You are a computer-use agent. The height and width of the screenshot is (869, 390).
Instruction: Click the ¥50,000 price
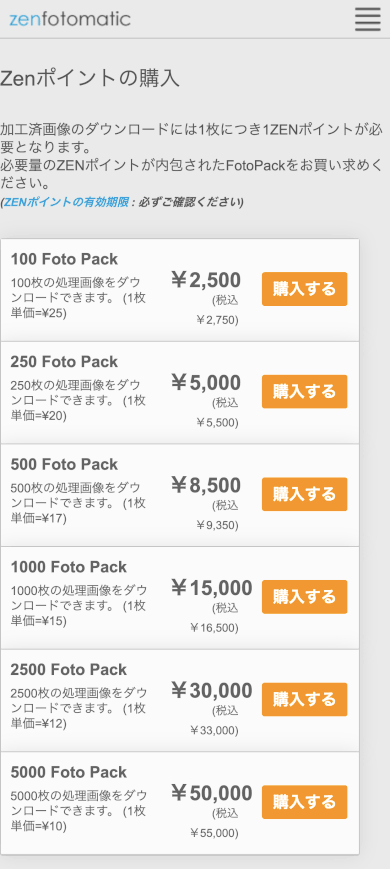point(212,794)
